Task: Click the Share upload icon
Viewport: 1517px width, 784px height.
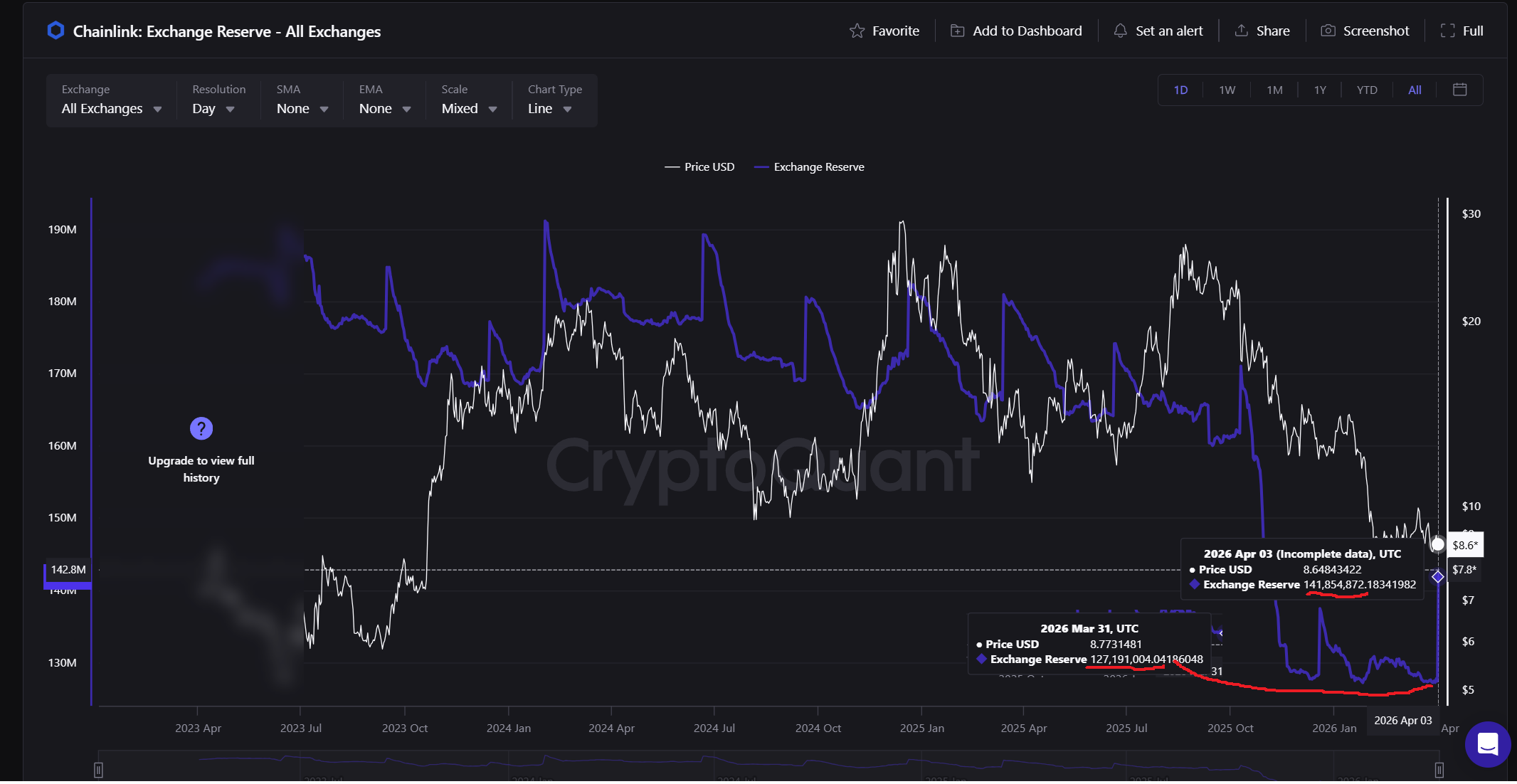Action: point(1241,31)
